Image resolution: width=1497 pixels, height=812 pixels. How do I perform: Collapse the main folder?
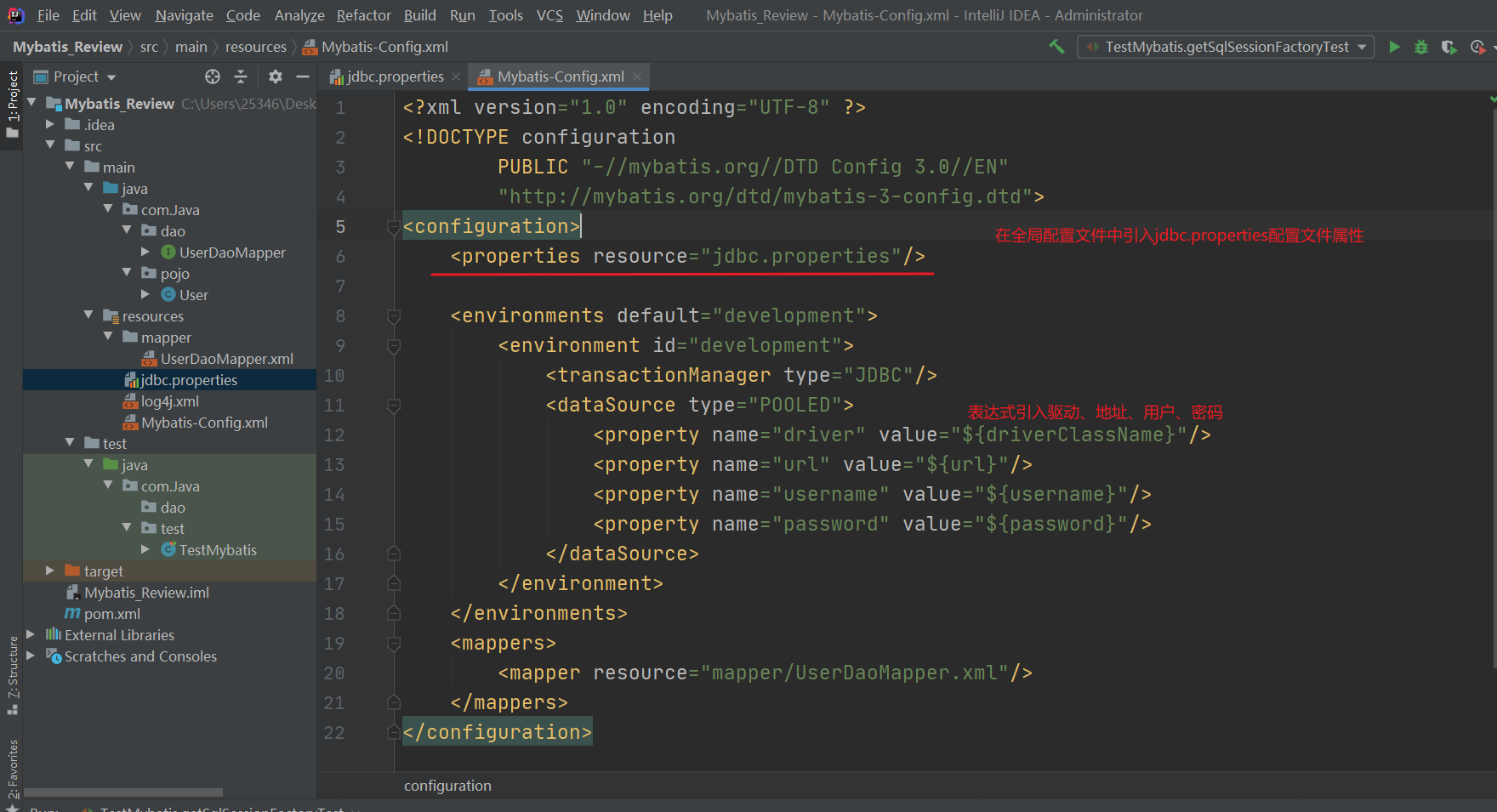click(x=70, y=167)
